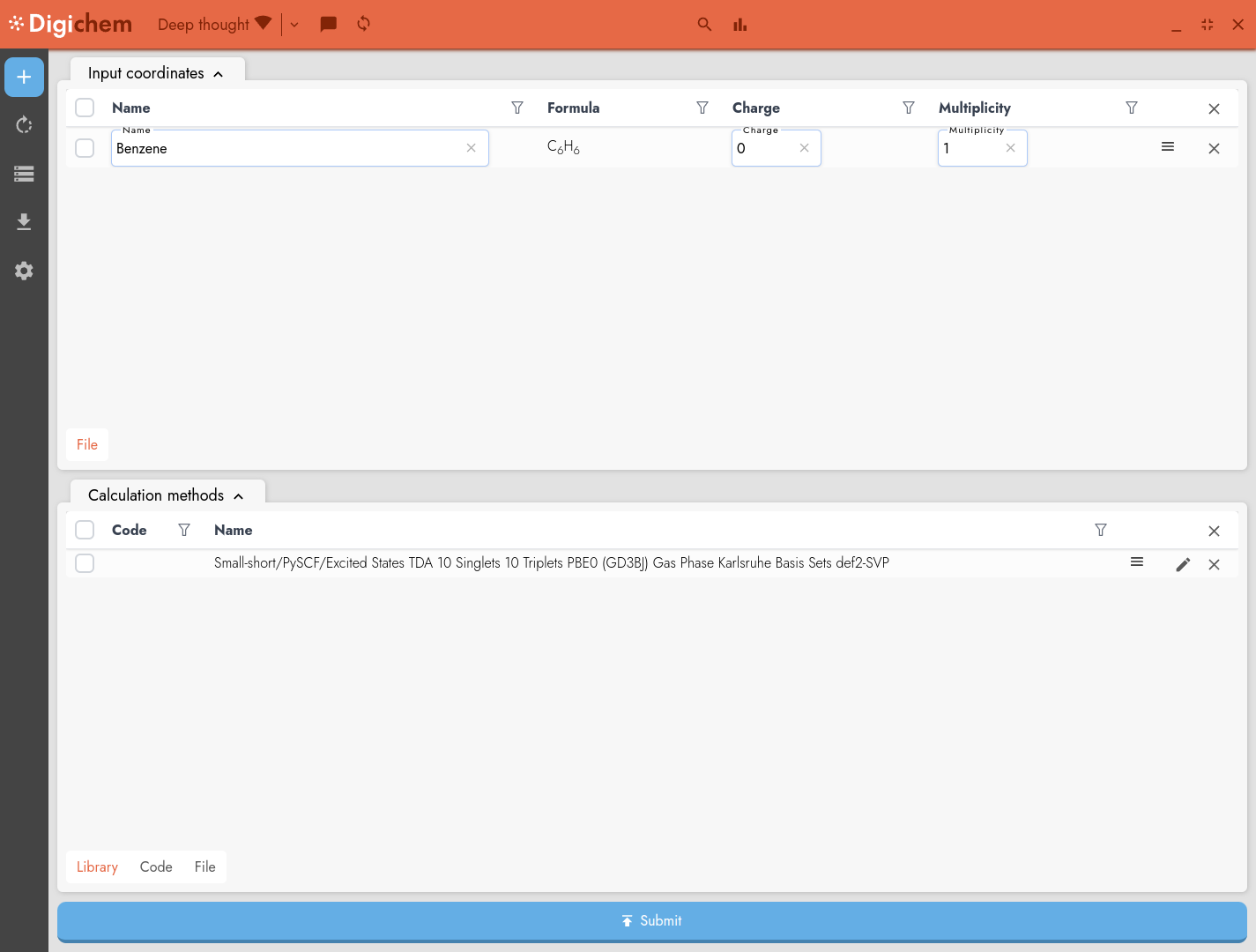Open settings via the gear icon
Image resolution: width=1256 pixels, height=952 pixels.
tap(24, 271)
